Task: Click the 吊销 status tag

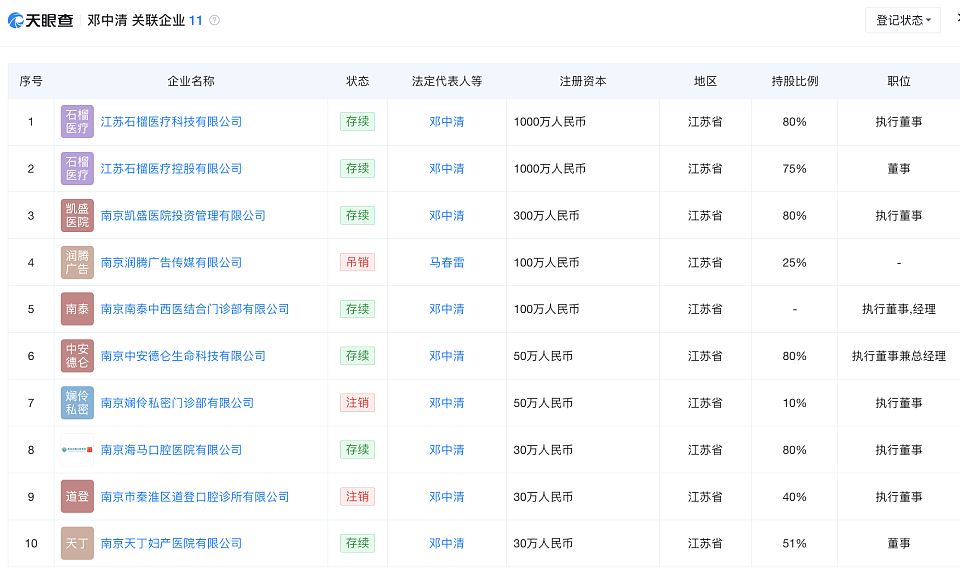Action: click(358, 262)
